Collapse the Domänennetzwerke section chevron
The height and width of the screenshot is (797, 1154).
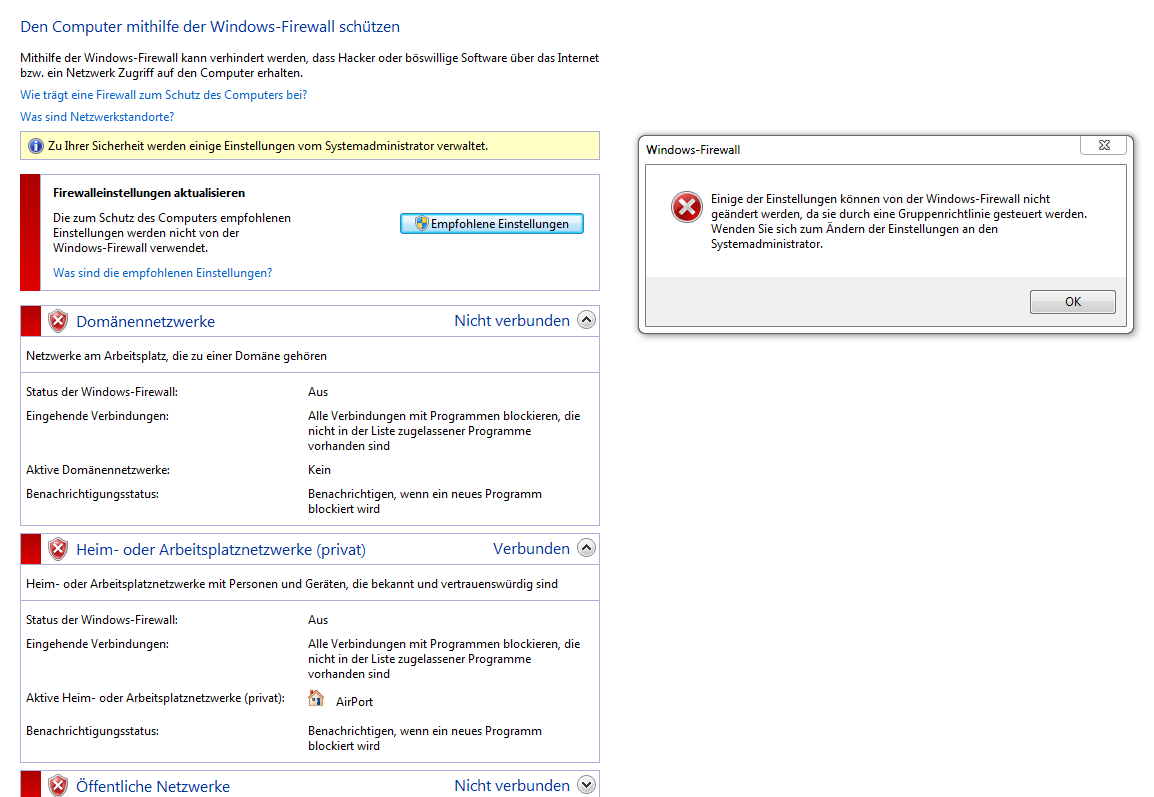pos(587,320)
